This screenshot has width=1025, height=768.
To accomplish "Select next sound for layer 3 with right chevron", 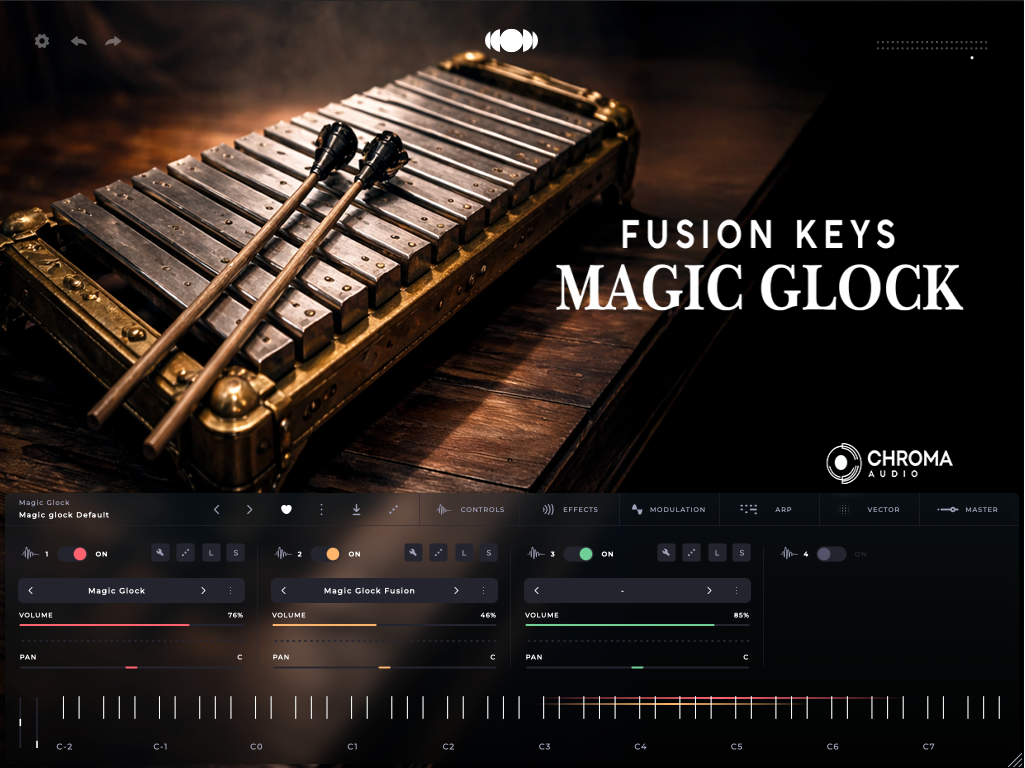I will [x=709, y=591].
